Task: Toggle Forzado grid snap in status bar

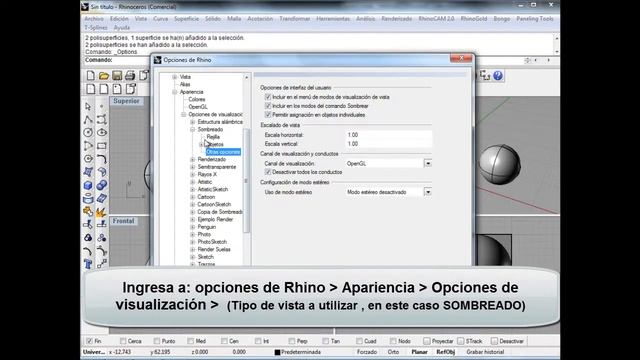Action: (x=367, y=352)
